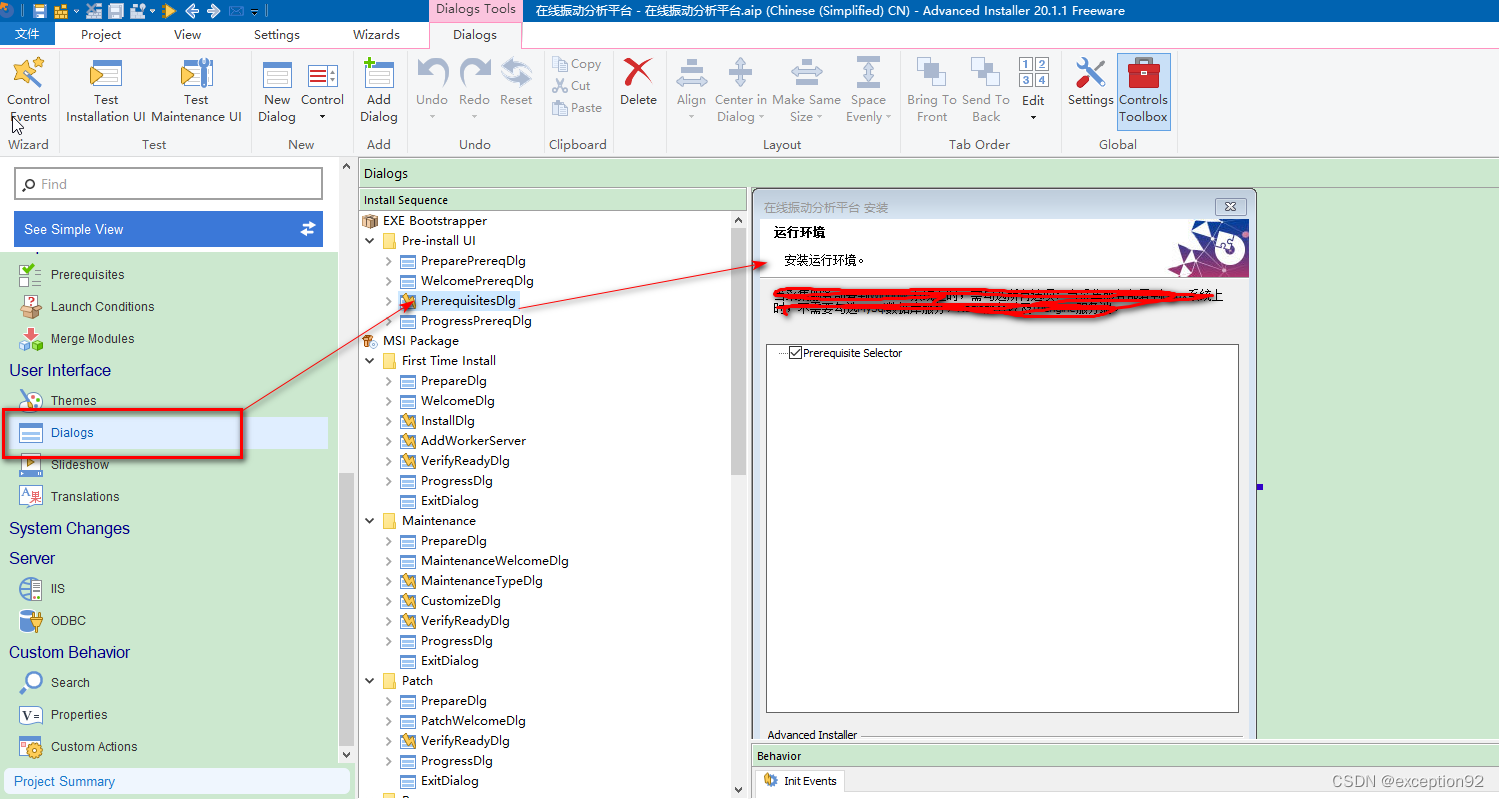This screenshot has width=1499, height=799.
Task: Click Make Same Size
Action: click(x=806, y=91)
